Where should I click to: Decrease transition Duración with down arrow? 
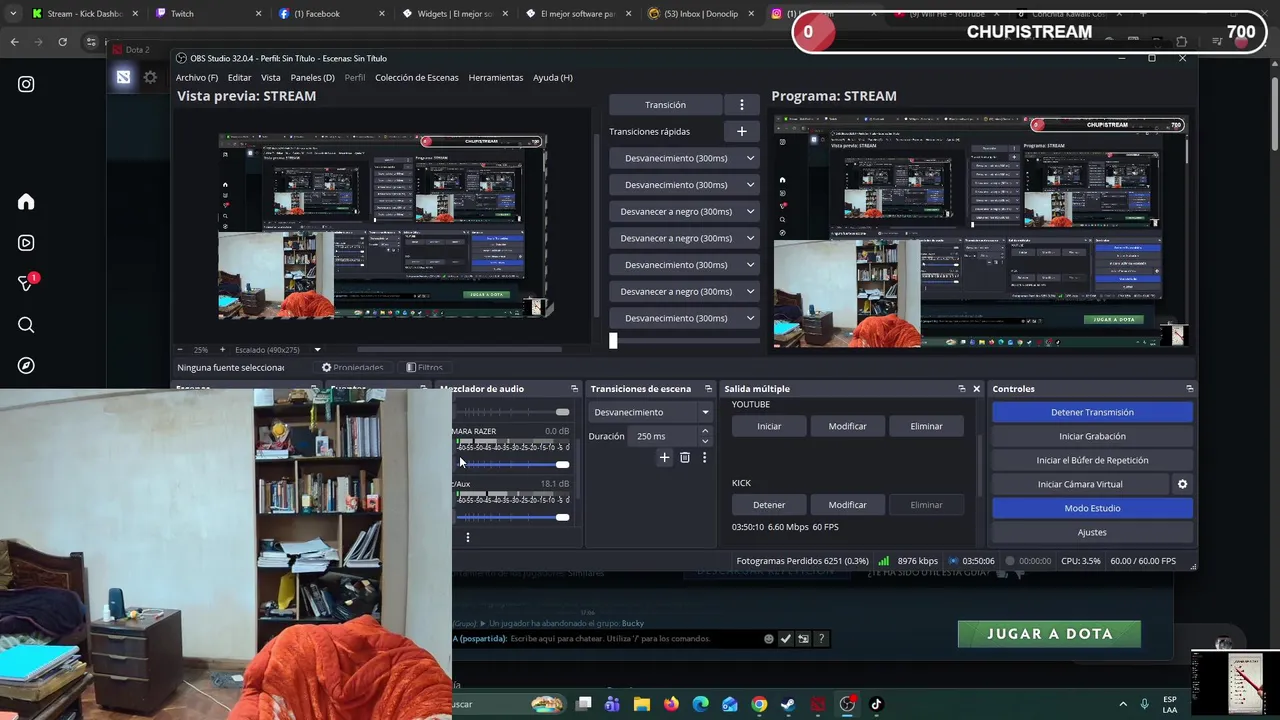pyautogui.click(x=705, y=441)
